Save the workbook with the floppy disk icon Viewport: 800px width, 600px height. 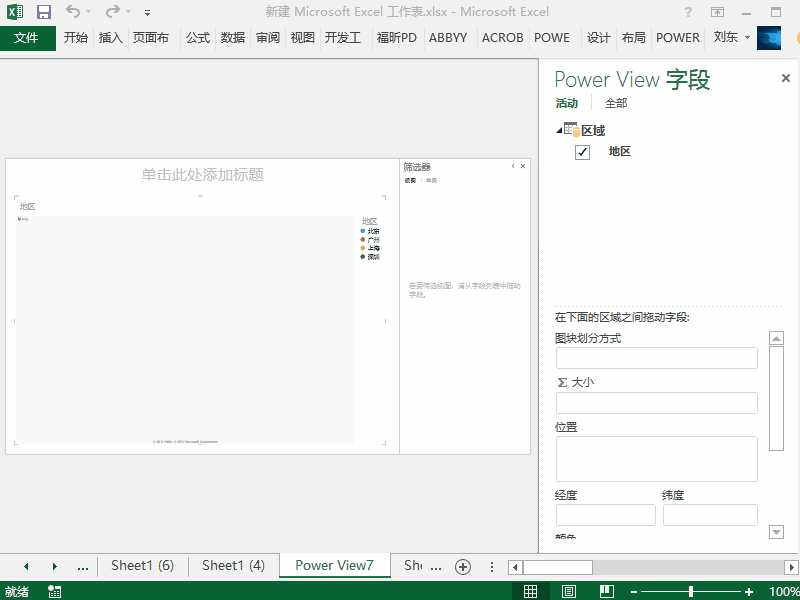44,12
